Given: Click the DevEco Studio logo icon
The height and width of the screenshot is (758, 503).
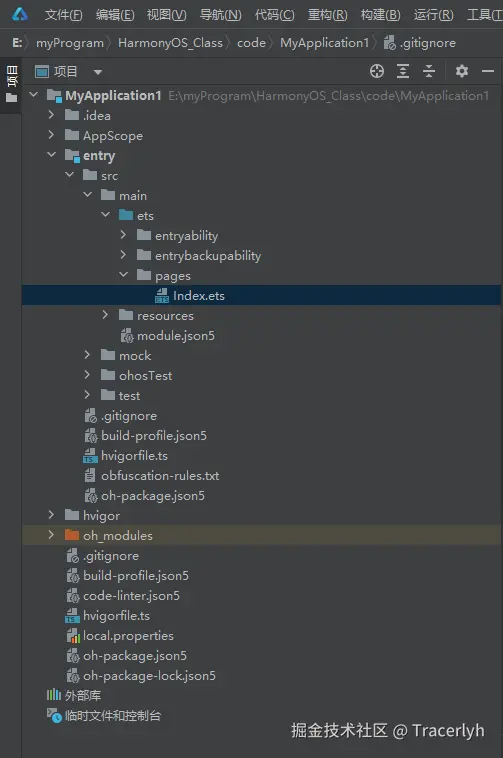Looking at the screenshot, I should pos(20,15).
